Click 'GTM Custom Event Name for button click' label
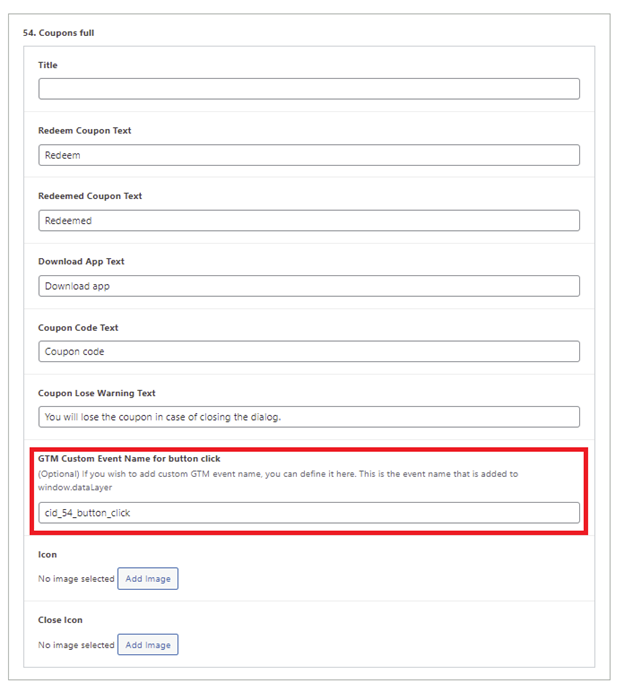624x683 pixels. [129, 458]
